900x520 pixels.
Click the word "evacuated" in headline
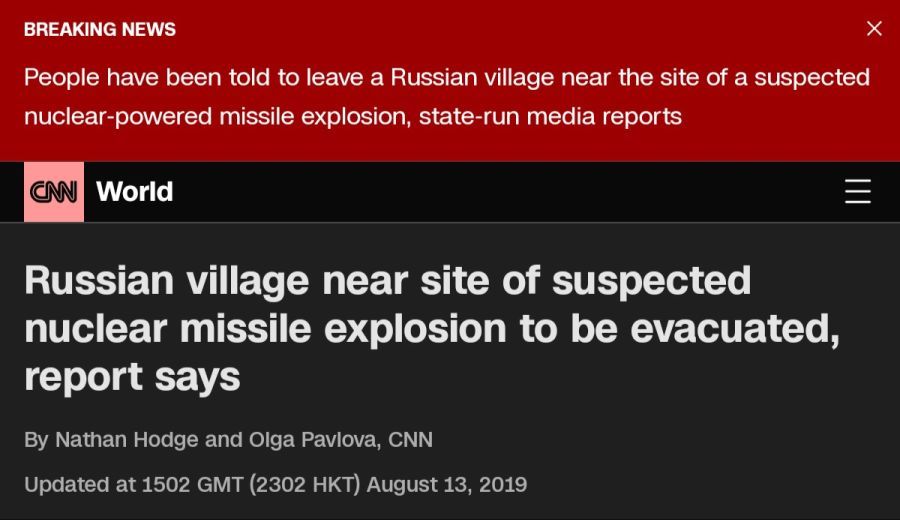(730, 328)
